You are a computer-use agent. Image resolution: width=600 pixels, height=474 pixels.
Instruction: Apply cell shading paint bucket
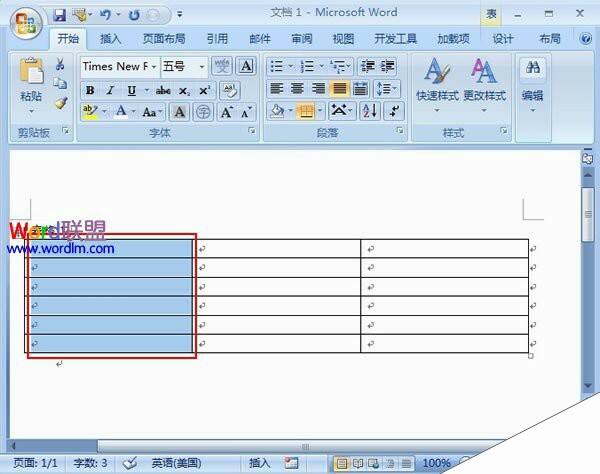(x=277, y=111)
